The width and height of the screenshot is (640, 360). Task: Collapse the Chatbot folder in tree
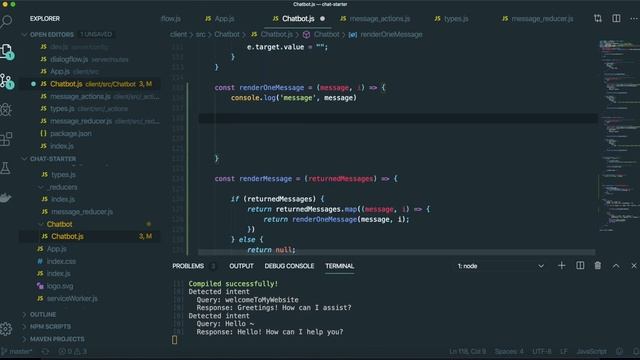(59, 224)
